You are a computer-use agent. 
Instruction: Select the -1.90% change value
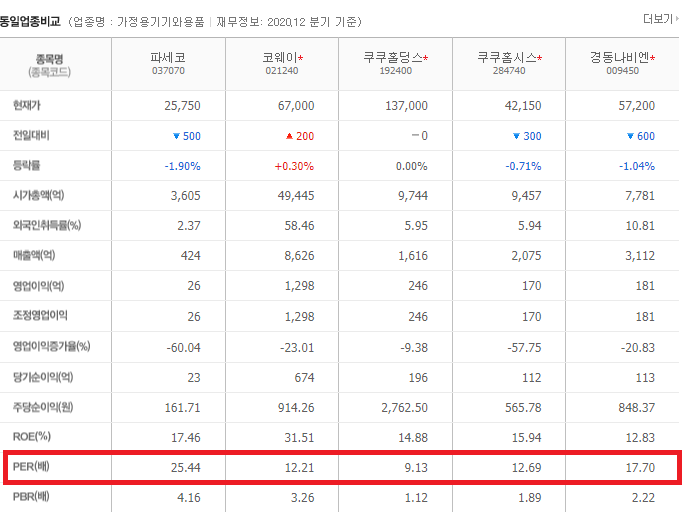click(x=182, y=166)
